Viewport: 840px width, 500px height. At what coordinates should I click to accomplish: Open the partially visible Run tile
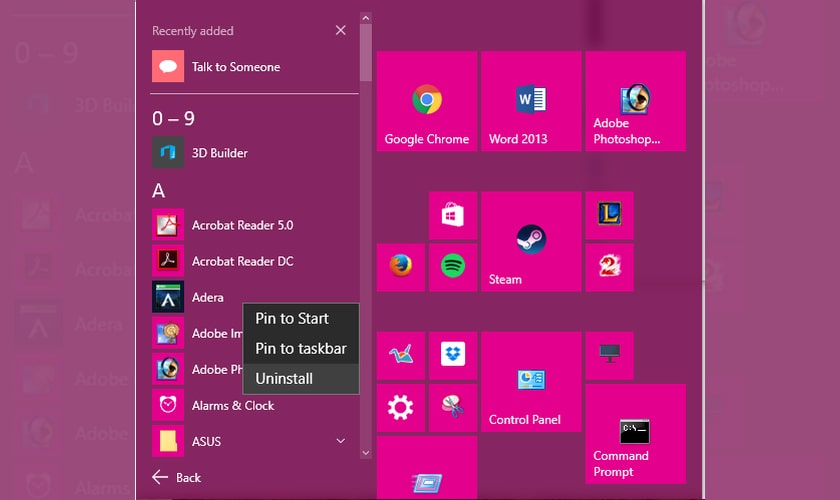[426, 468]
